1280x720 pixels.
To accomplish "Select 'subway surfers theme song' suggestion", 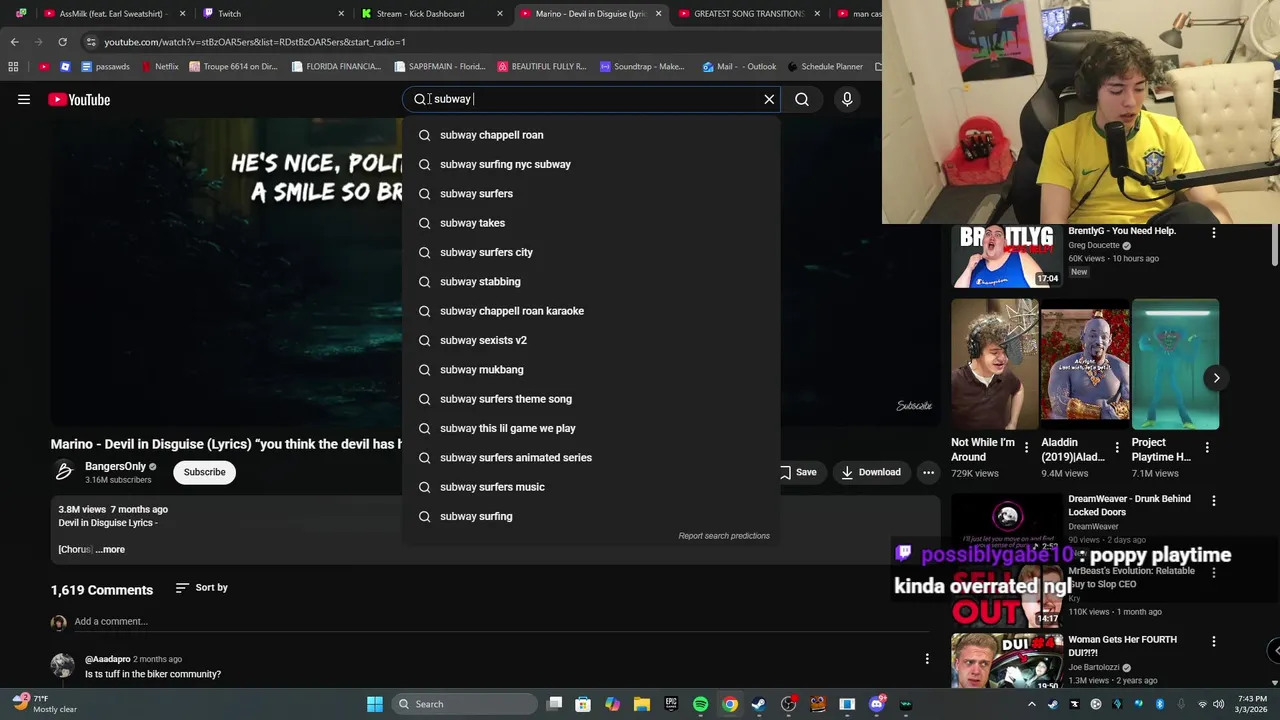I will point(591,399).
